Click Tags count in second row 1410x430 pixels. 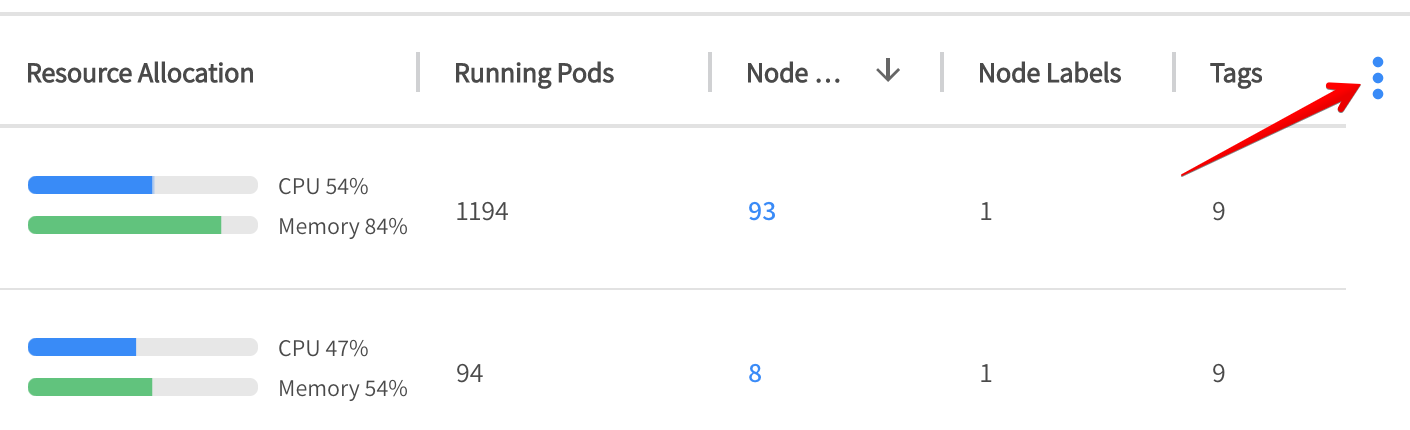[1218, 374]
